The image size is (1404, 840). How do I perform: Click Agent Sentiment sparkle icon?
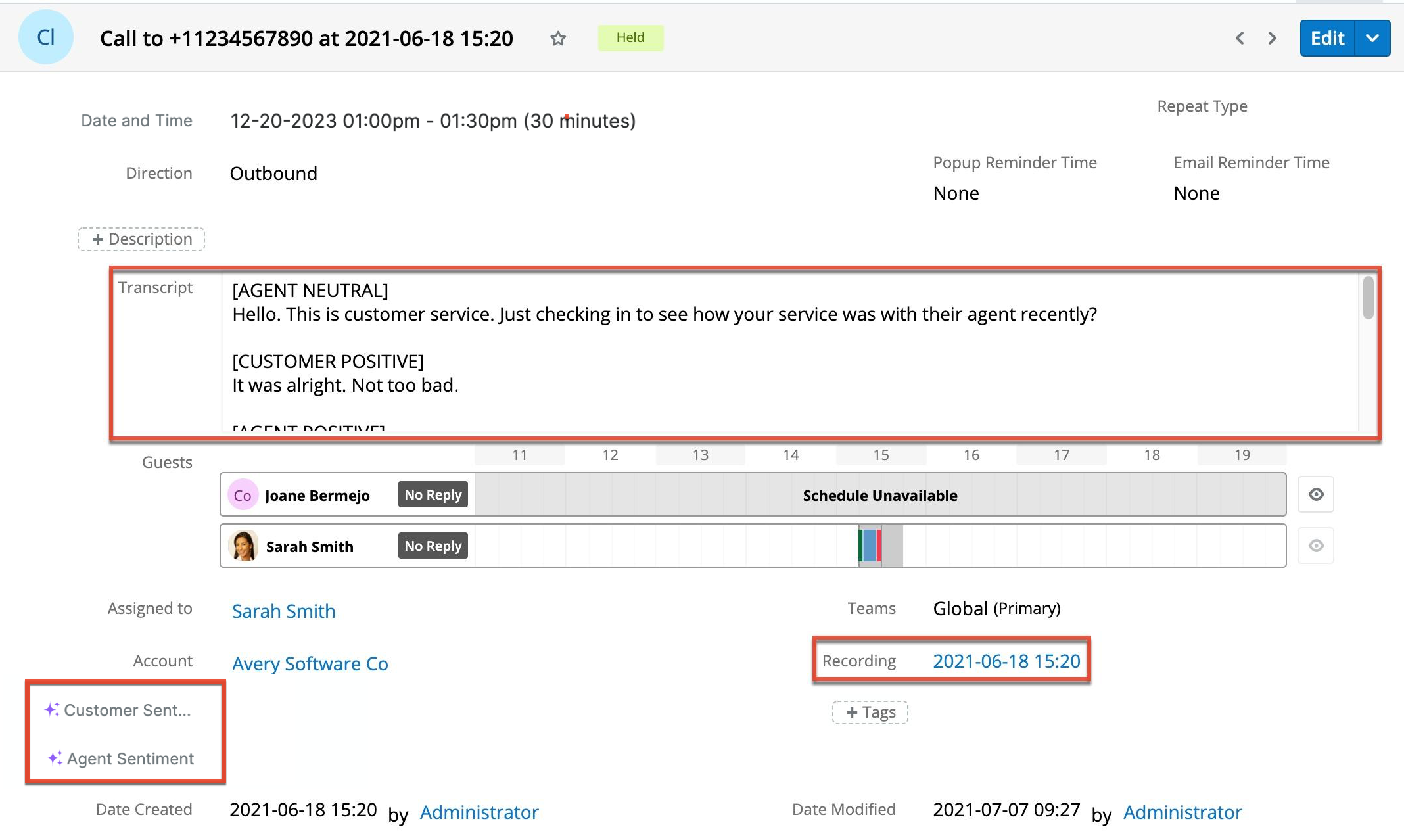[55, 758]
